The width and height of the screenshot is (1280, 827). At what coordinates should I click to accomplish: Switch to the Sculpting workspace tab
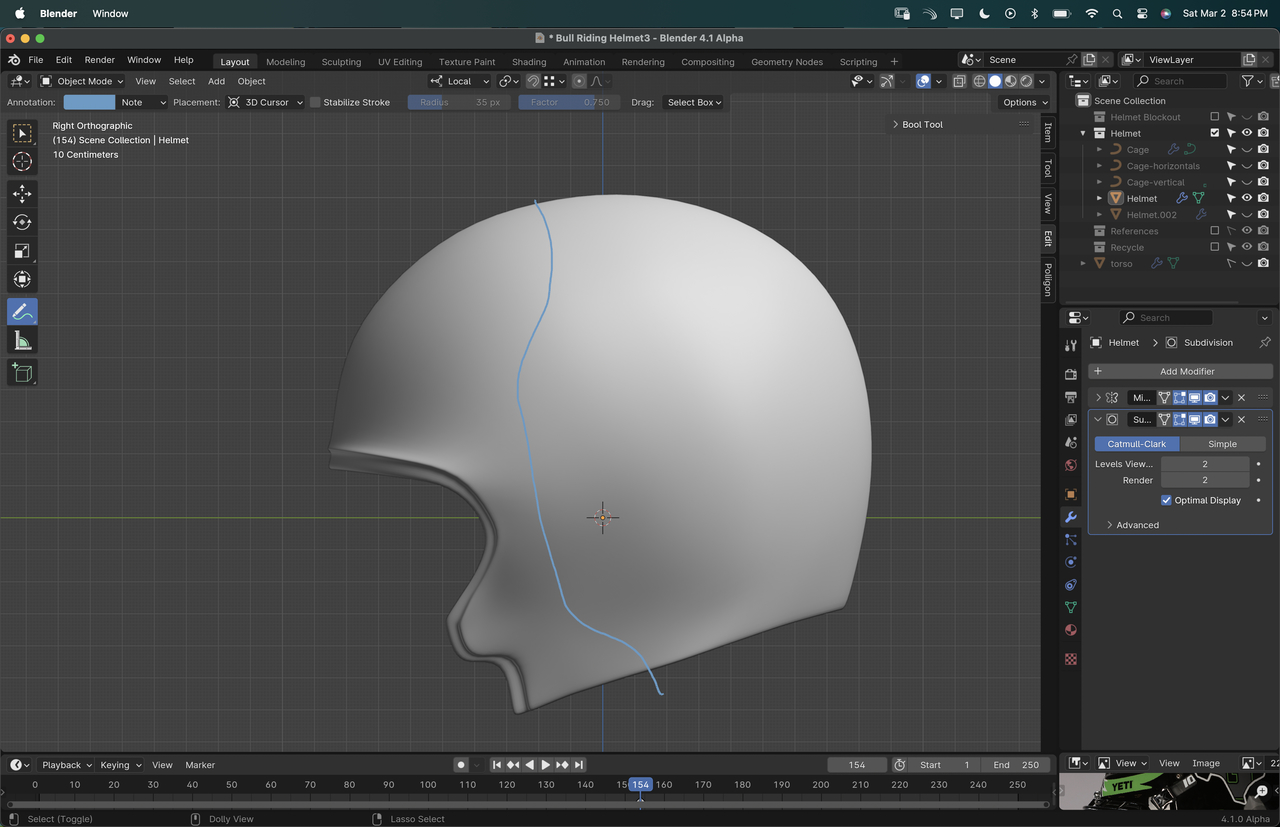(x=341, y=62)
